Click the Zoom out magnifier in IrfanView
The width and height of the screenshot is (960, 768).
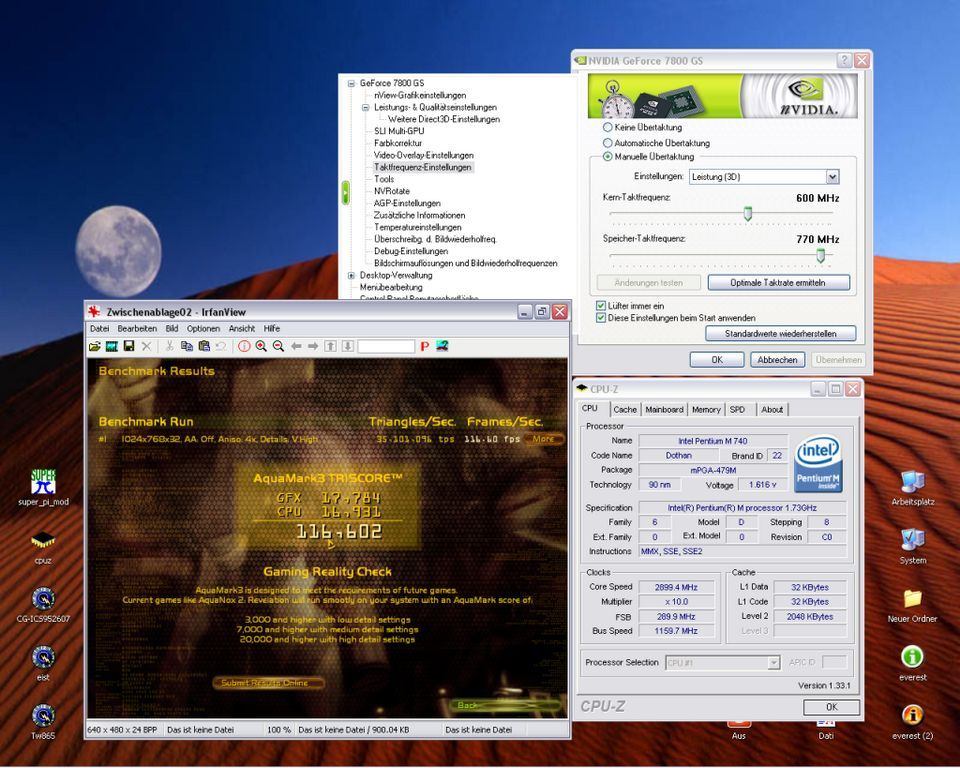coord(278,347)
